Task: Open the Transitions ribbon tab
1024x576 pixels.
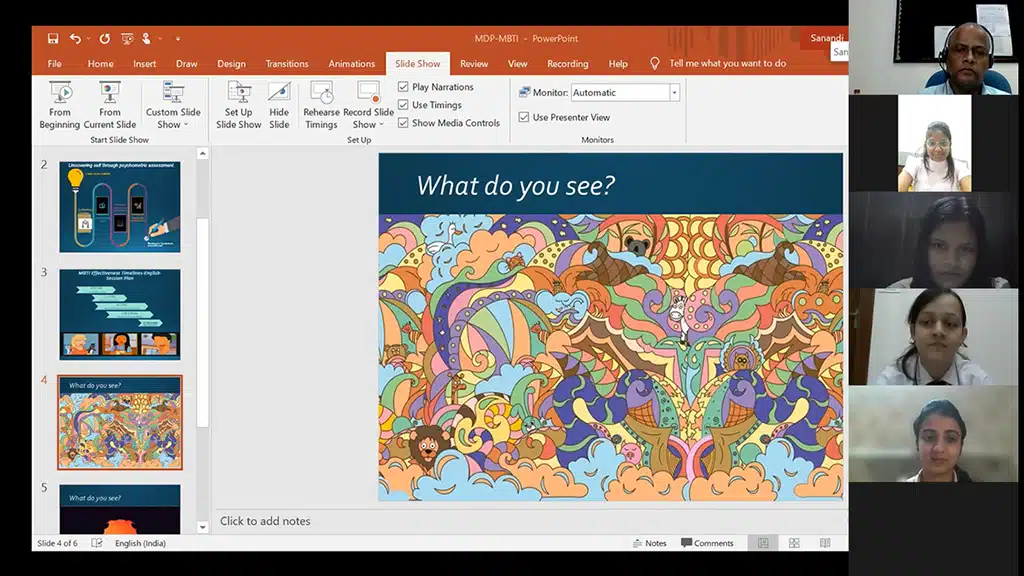Action: pos(287,64)
